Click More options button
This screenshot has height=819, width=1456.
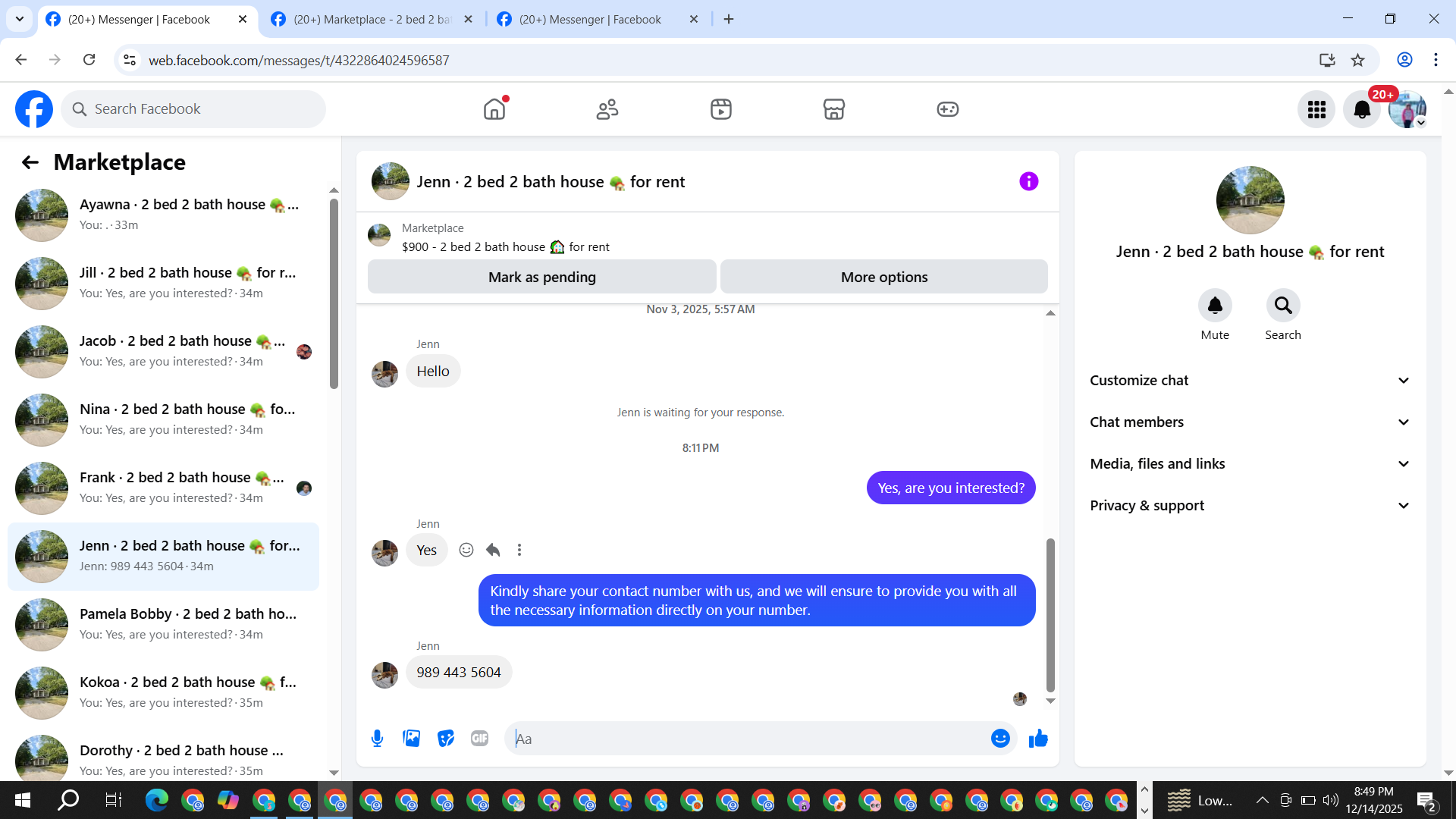(x=883, y=277)
